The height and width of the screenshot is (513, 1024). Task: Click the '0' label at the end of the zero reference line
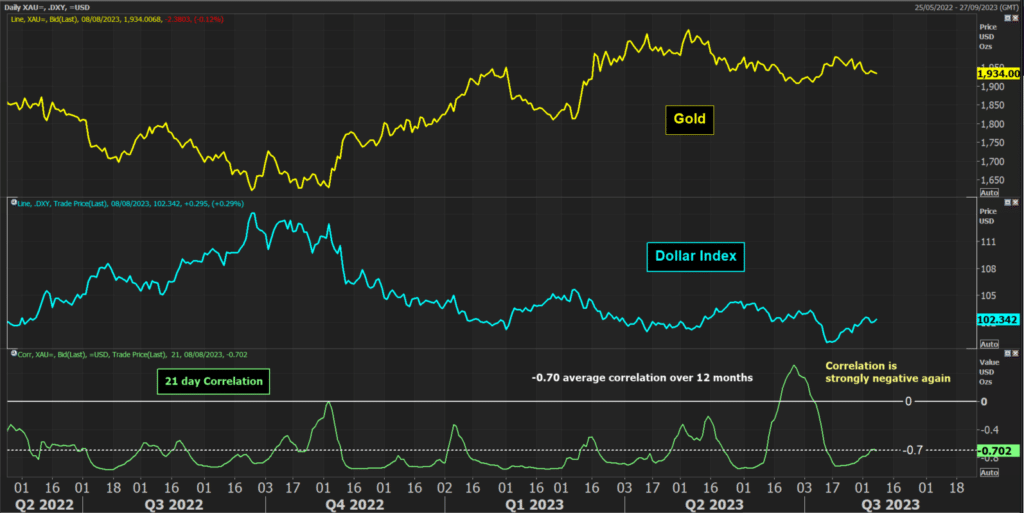(908, 401)
